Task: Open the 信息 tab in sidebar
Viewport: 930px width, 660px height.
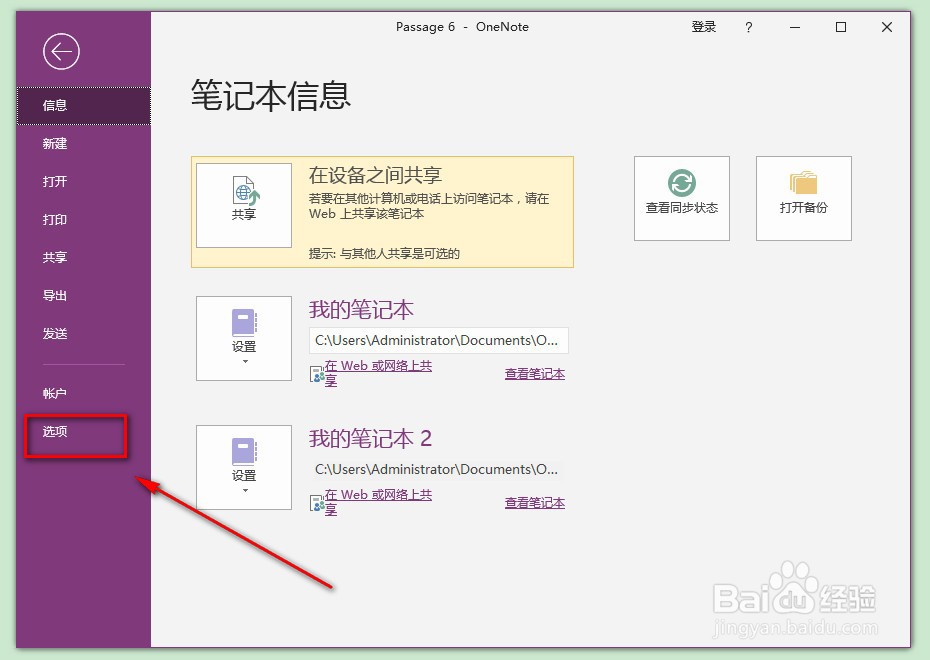Action: coord(84,106)
